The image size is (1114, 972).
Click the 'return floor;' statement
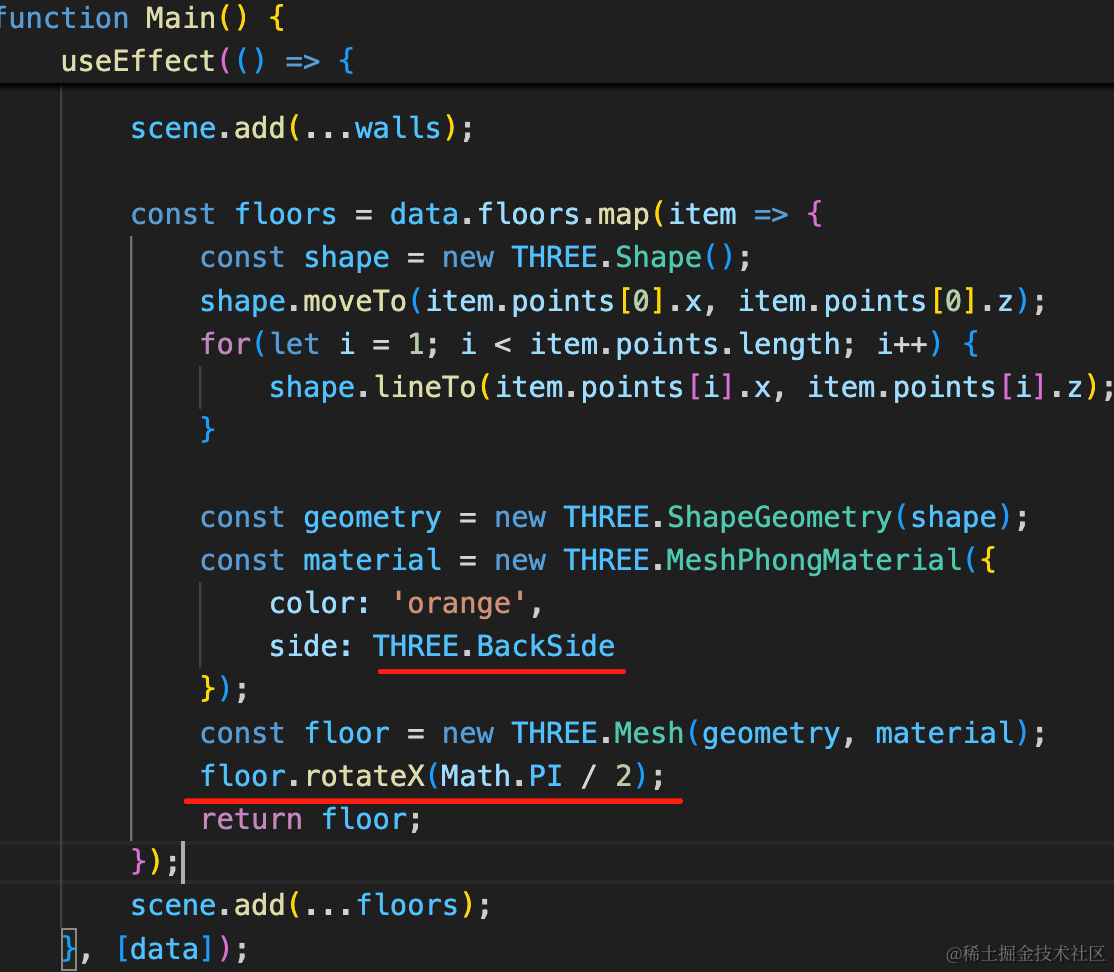click(x=311, y=819)
